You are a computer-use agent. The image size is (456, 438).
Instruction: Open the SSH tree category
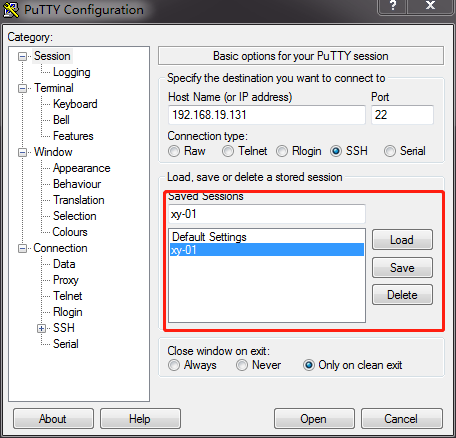click(64, 328)
